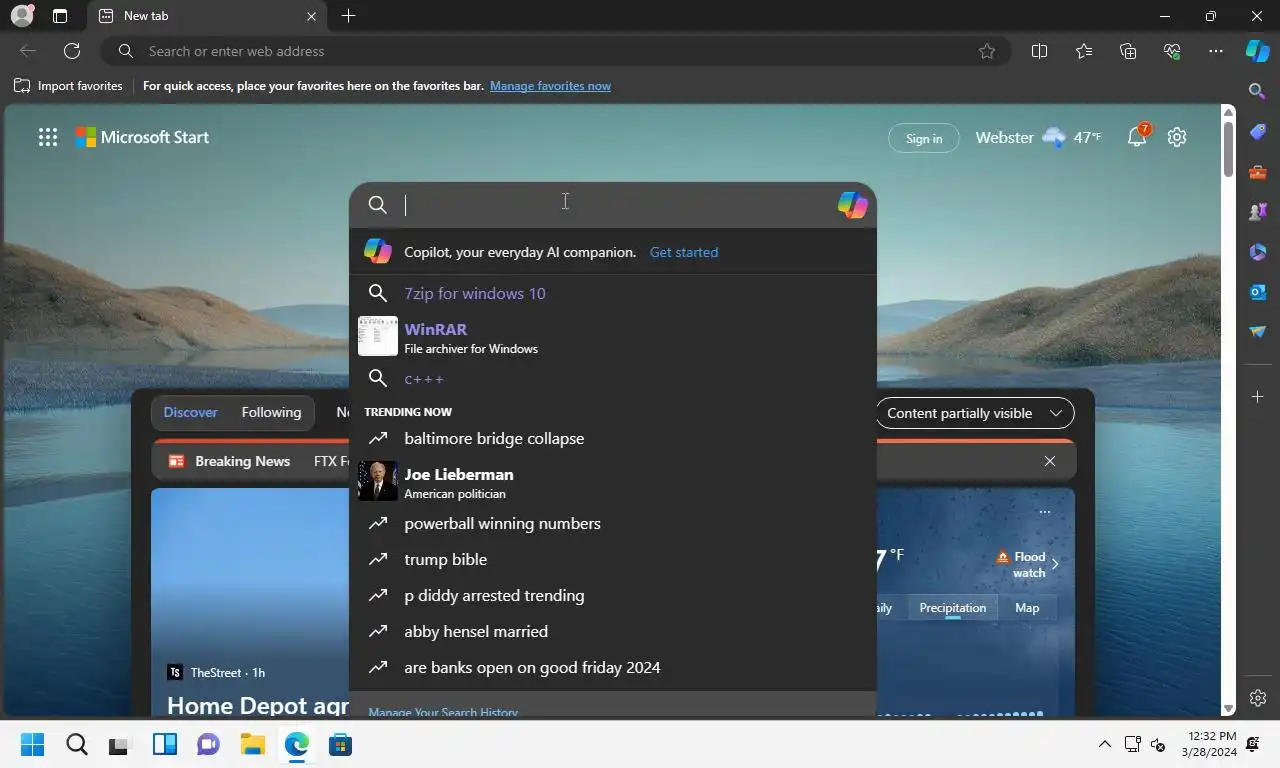
Task: Open the sidebar Games chess icon
Action: click(1258, 212)
